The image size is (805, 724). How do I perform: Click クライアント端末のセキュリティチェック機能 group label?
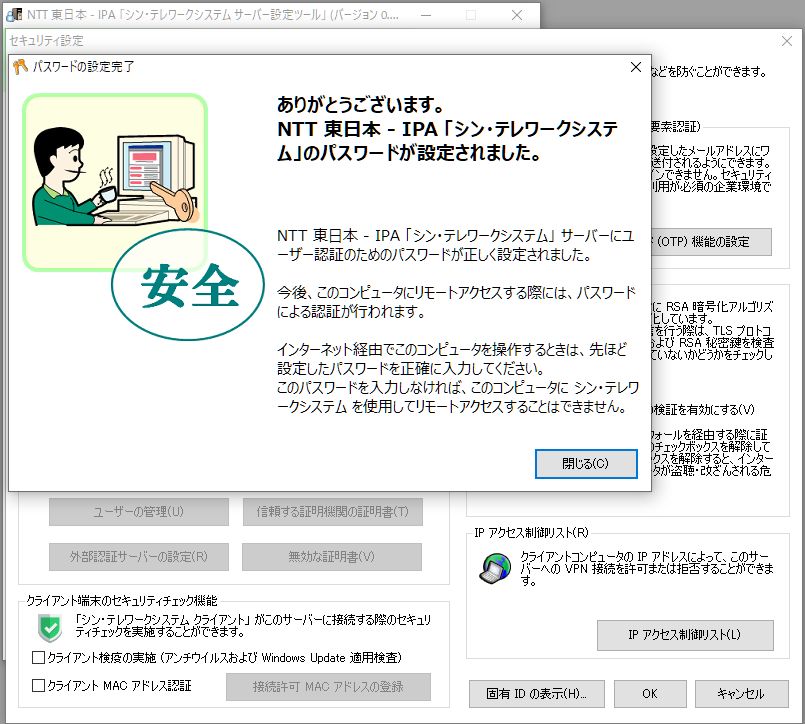pos(122,600)
